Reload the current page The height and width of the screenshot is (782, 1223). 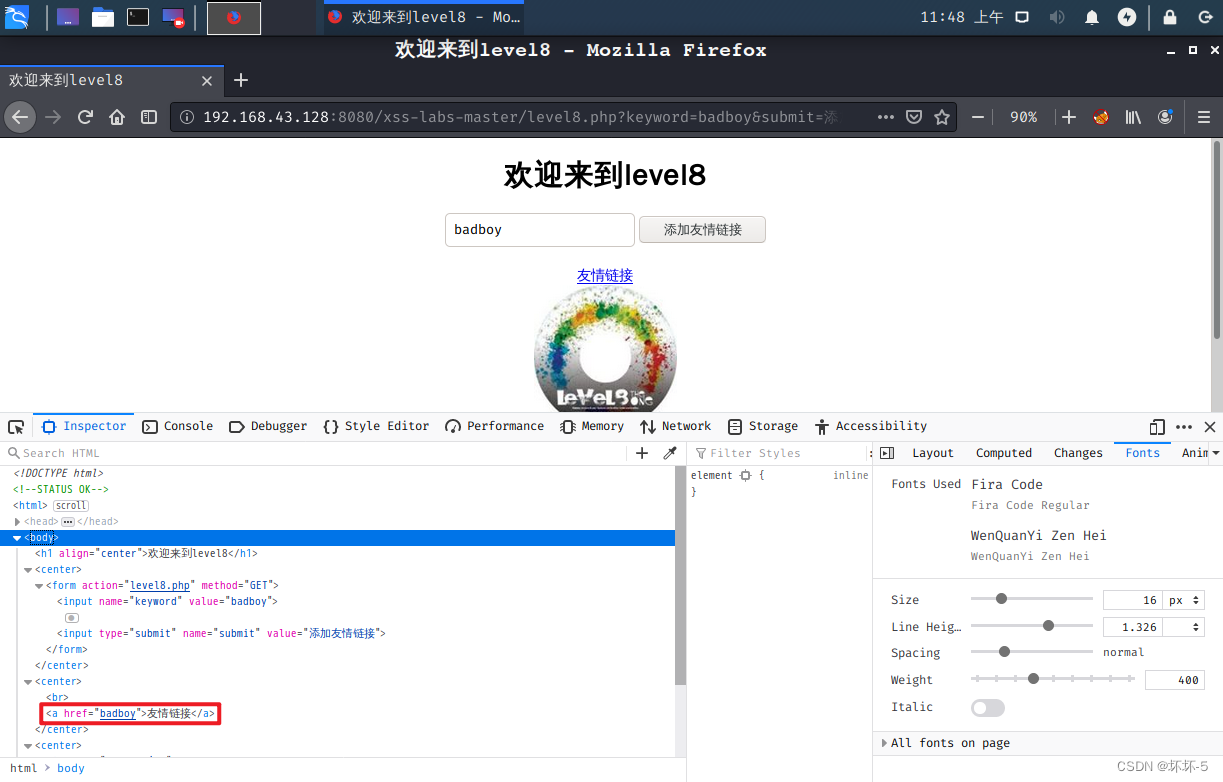[84, 116]
